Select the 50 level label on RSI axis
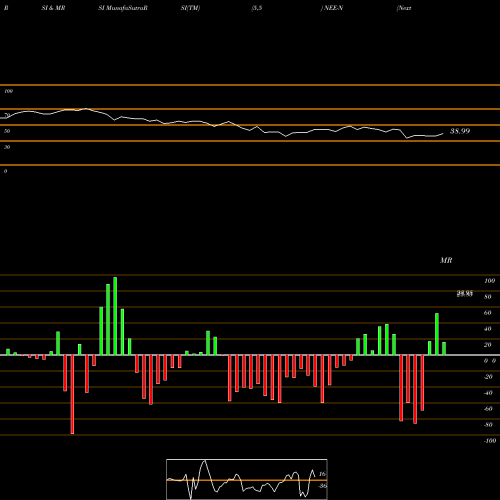This screenshot has width=500, height=500. pyautogui.click(x=7, y=131)
